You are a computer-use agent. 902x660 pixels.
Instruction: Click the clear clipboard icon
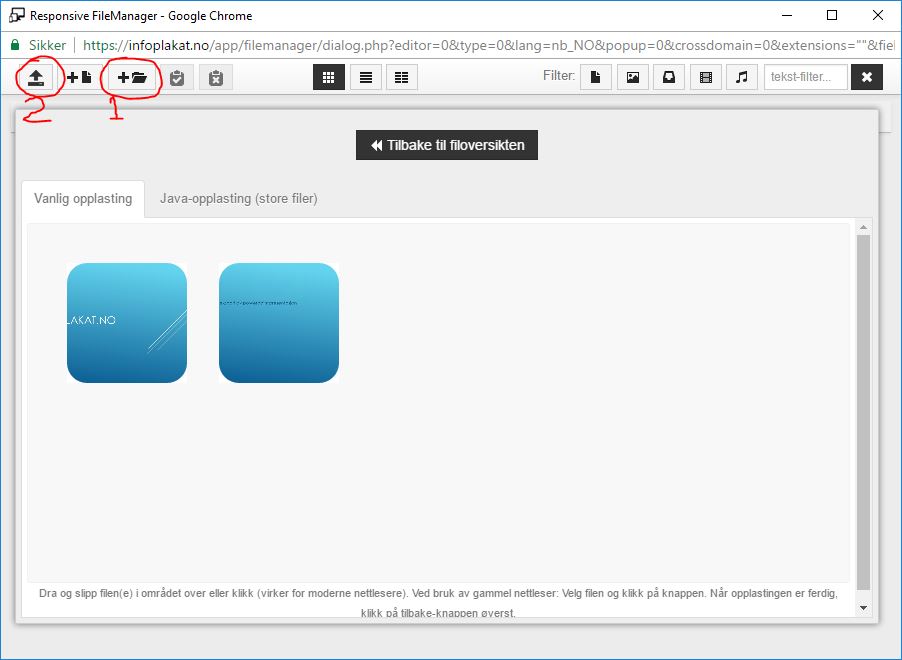215,77
